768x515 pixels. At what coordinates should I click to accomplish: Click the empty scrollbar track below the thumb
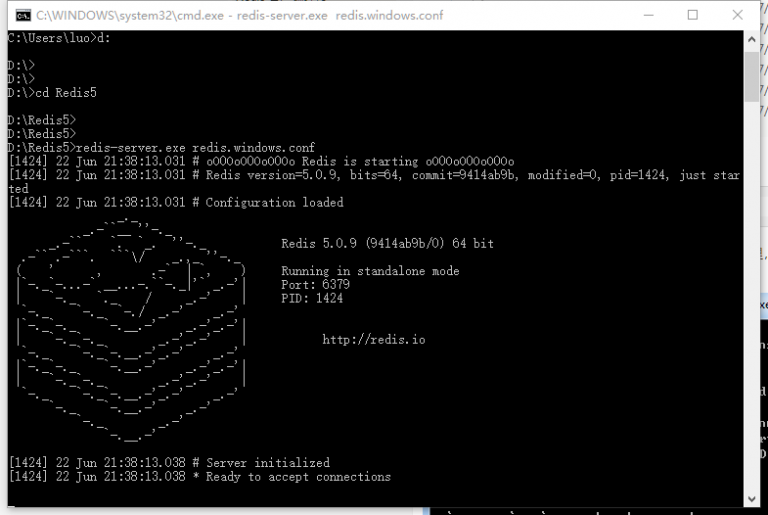tap(751, 300)
